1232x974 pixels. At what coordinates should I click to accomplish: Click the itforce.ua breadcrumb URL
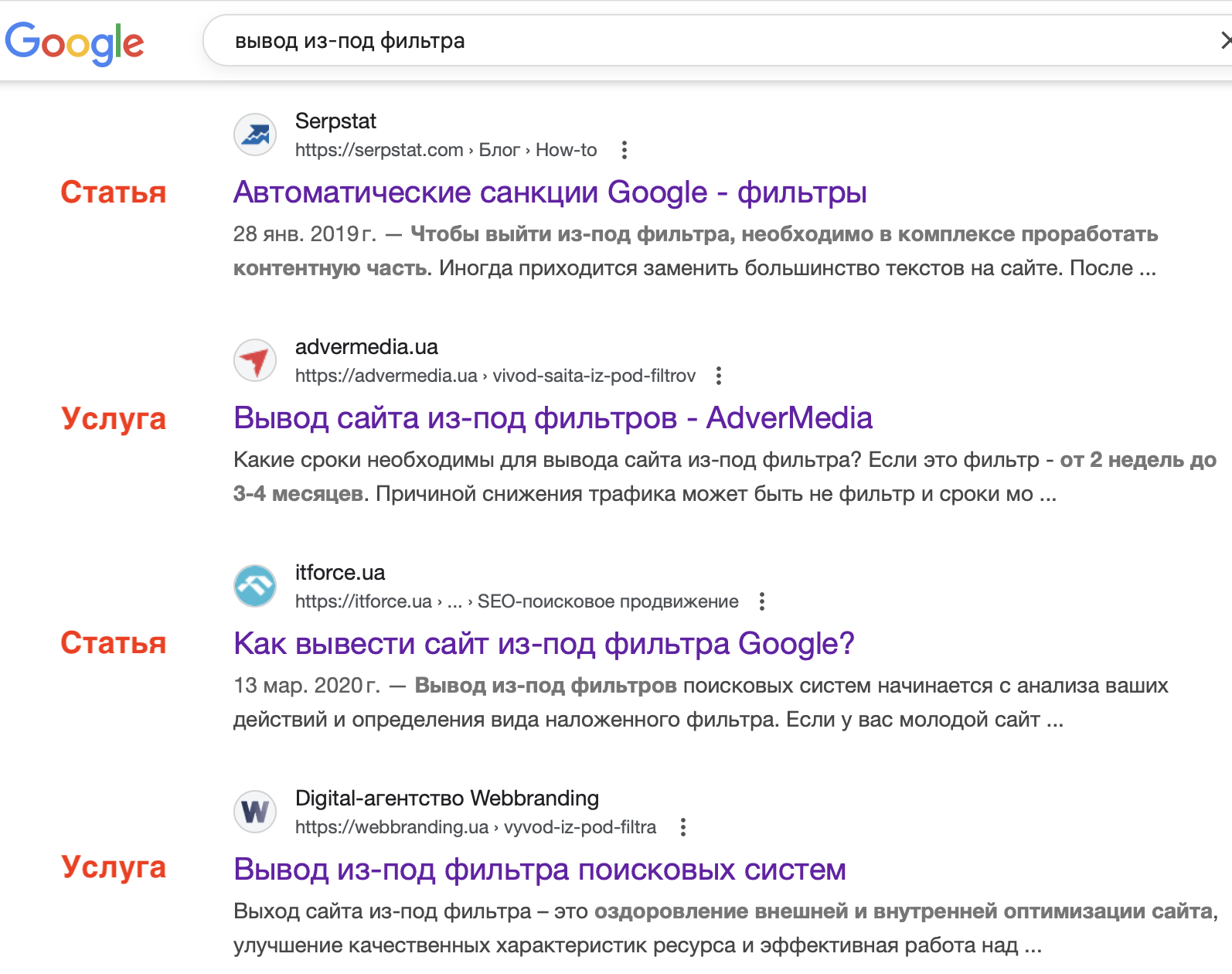[516, 601]
